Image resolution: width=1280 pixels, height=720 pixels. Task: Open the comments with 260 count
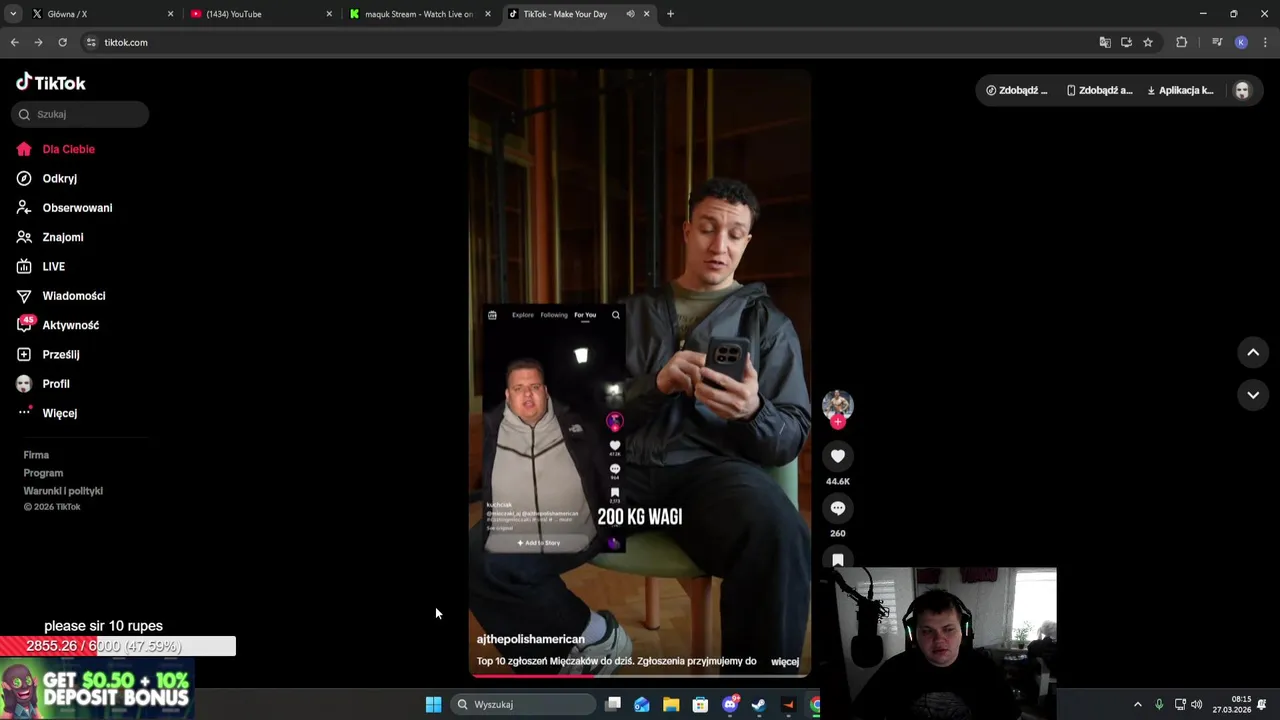pos(838,508)
